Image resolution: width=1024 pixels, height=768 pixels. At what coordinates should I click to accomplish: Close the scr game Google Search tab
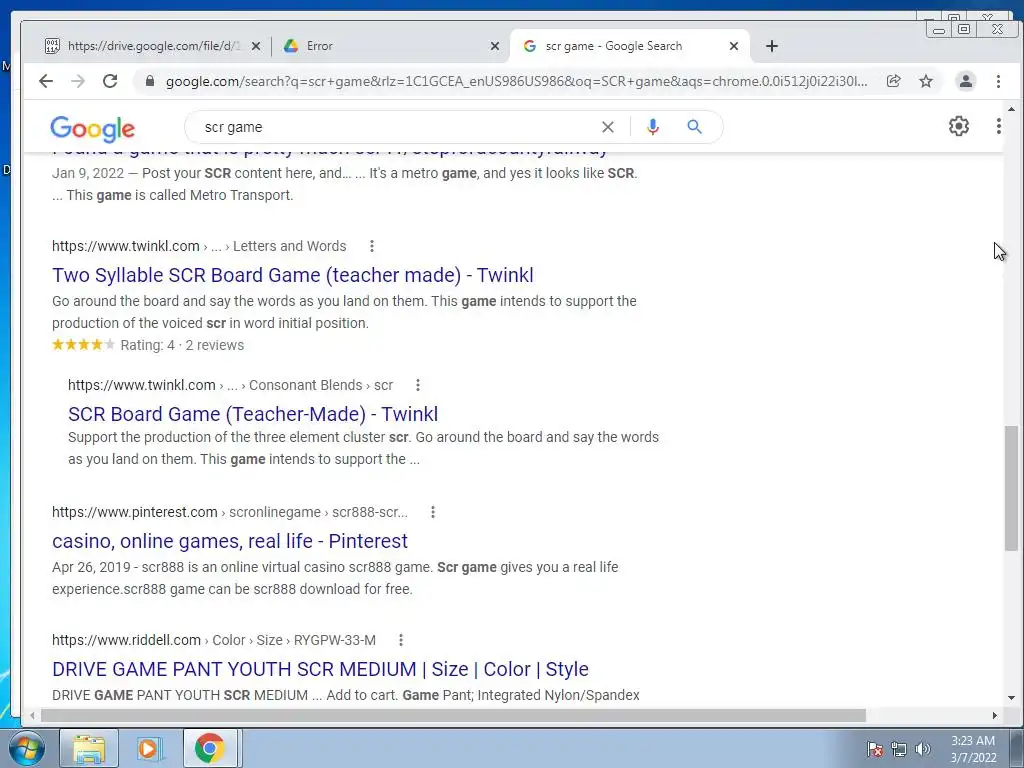(x=733, y=46)
